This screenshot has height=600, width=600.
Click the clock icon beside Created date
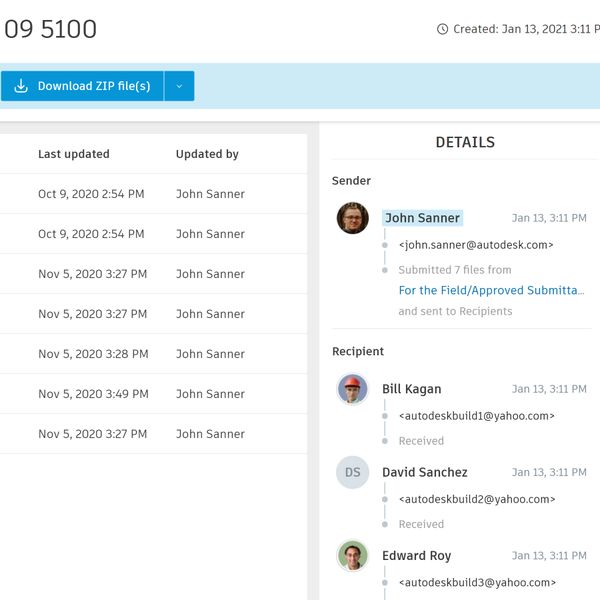pos(443,30)
